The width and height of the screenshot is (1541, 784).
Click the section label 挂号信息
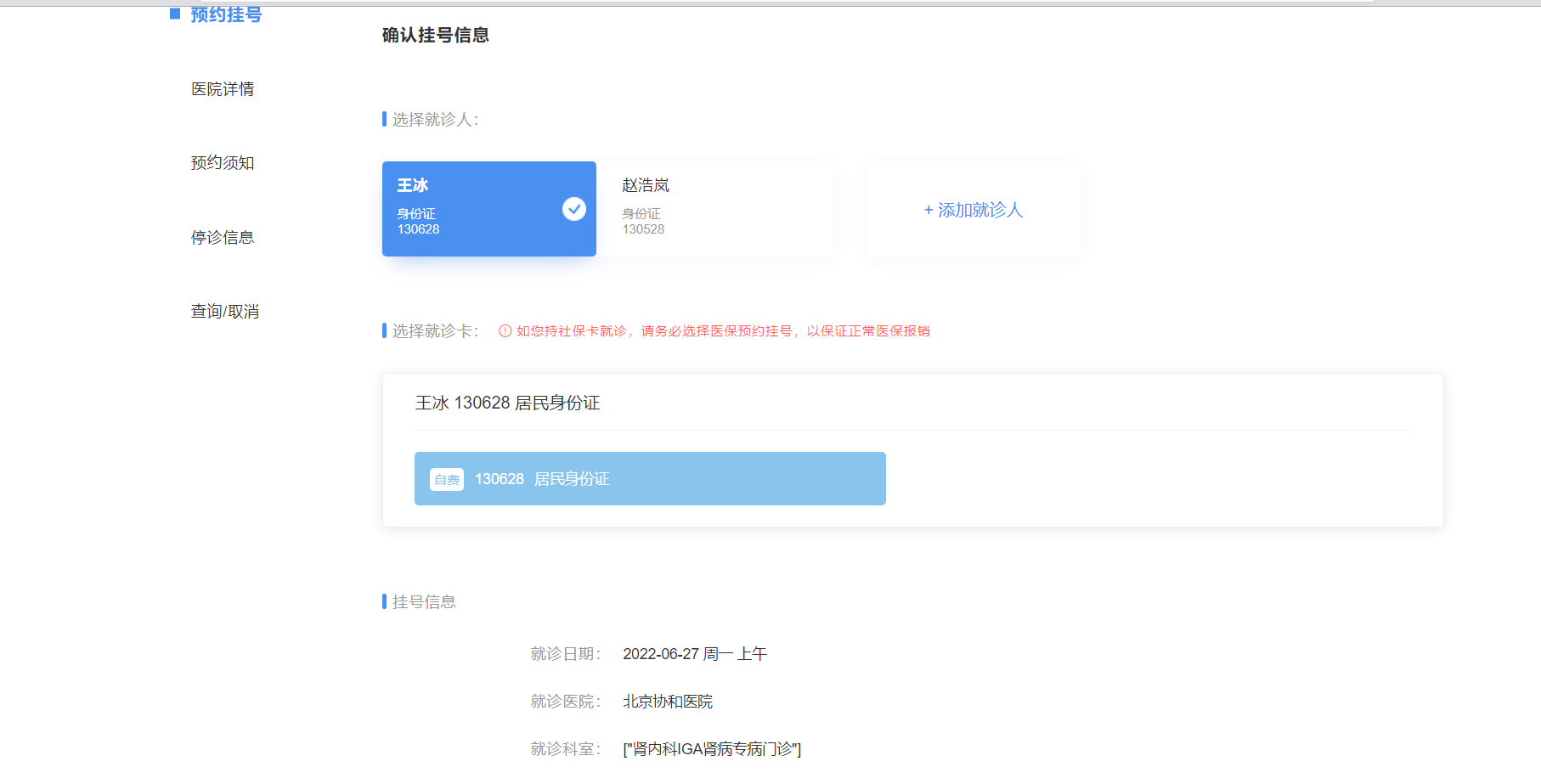point(424,602)
